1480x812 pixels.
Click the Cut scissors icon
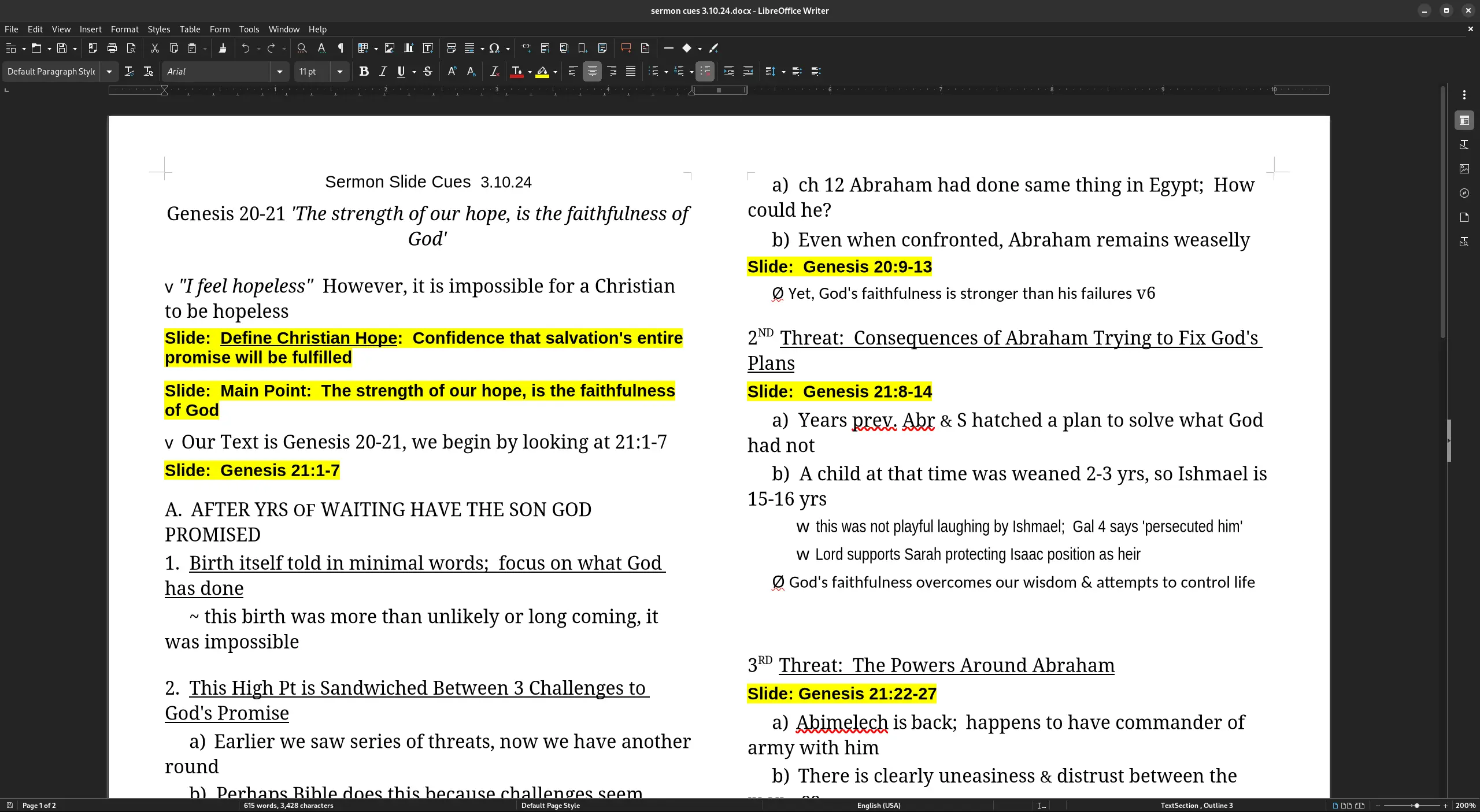[154, 49]
